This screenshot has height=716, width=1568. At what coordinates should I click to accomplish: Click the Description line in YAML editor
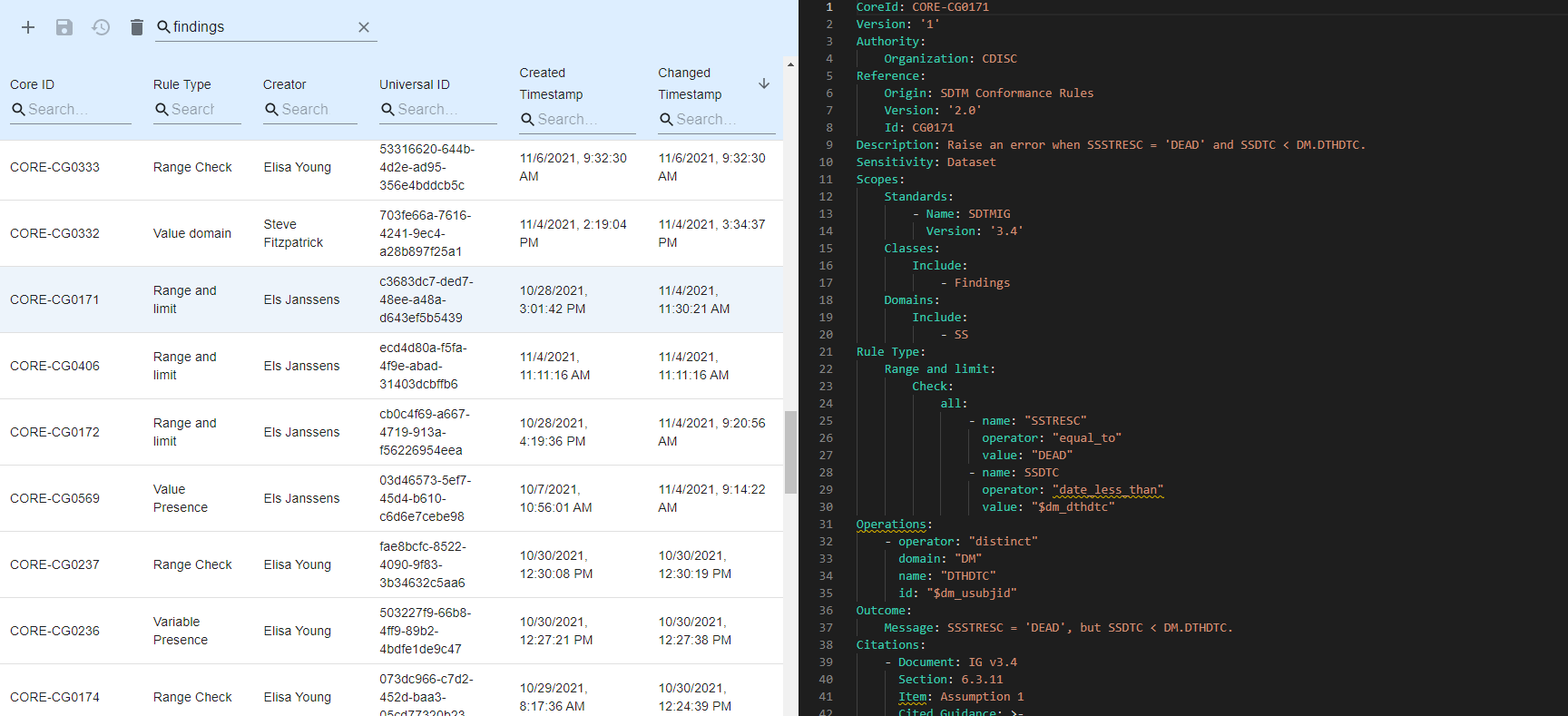coord(1111,145)
